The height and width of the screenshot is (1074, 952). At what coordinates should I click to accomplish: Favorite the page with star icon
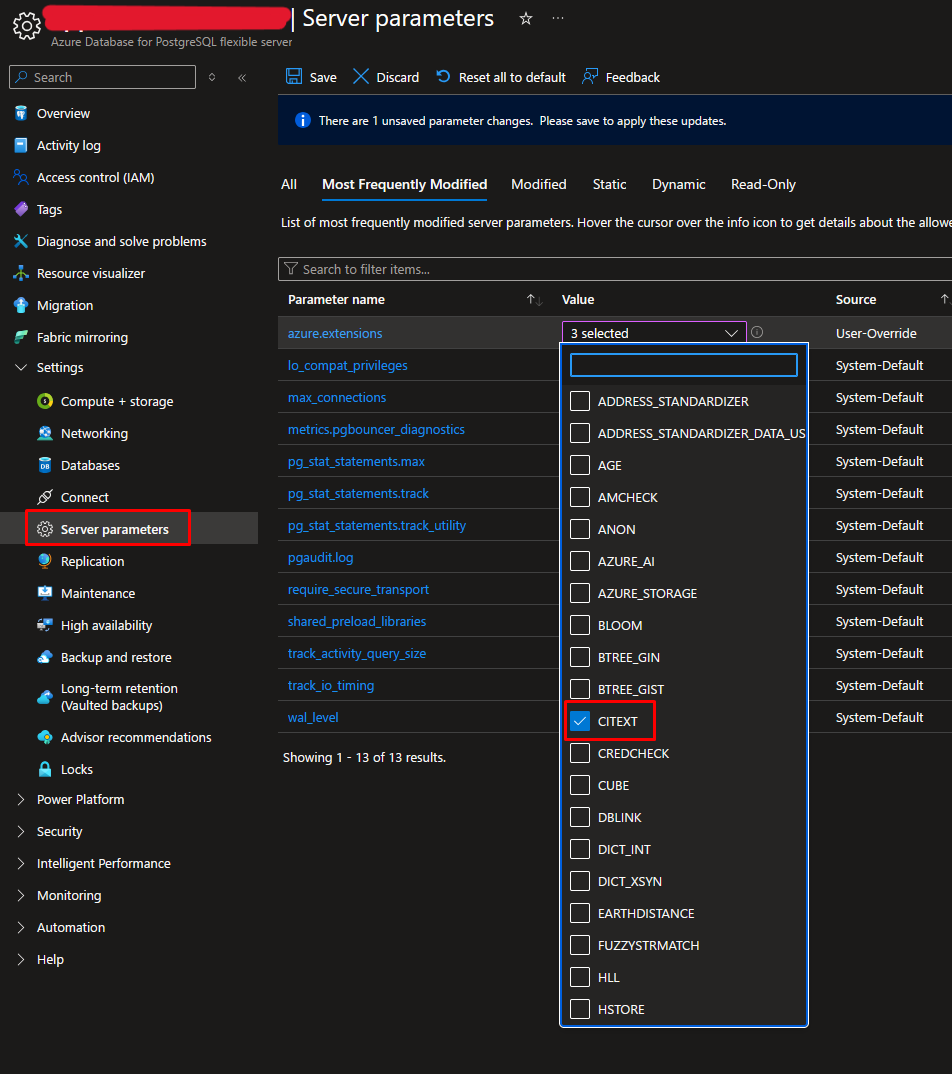pos(526,19)
